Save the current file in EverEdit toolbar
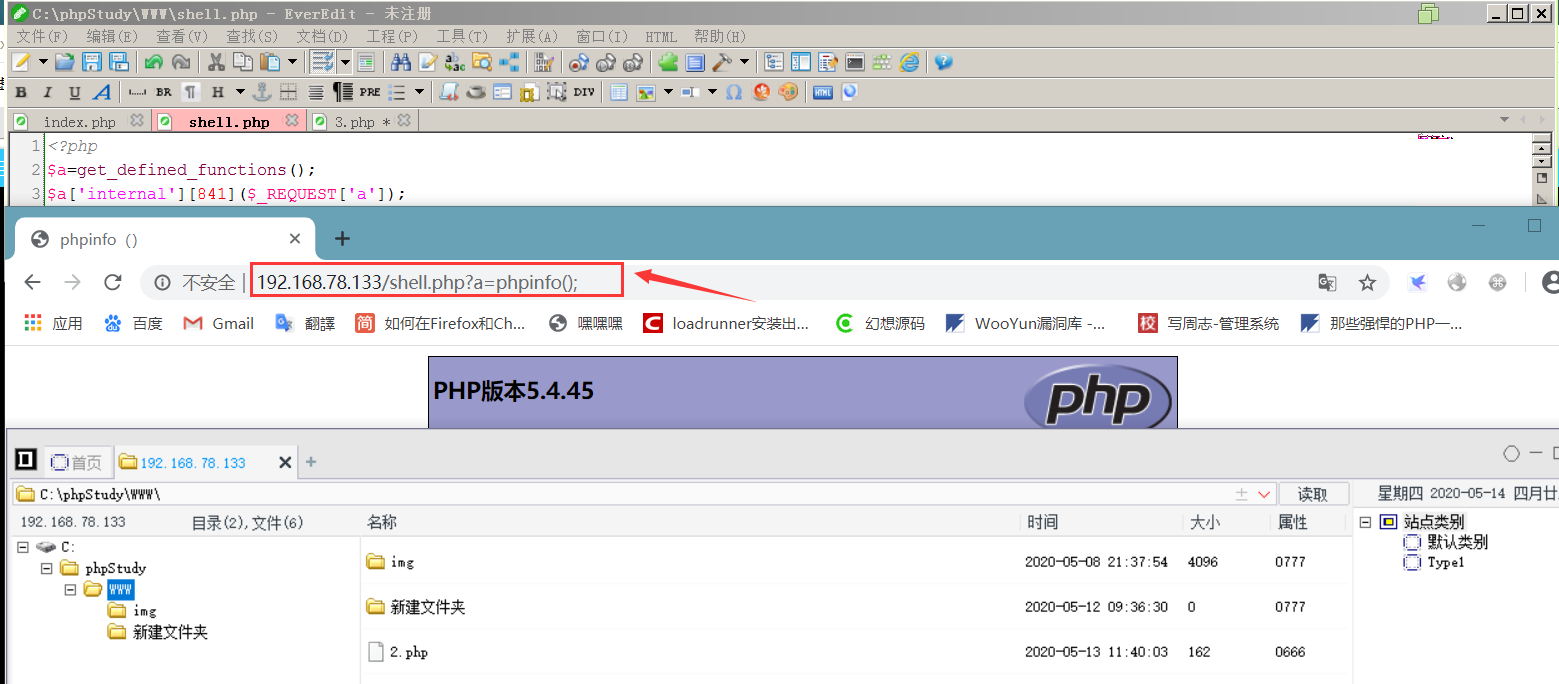Screen dimensions: 1559x684 [x=92, y=62]
